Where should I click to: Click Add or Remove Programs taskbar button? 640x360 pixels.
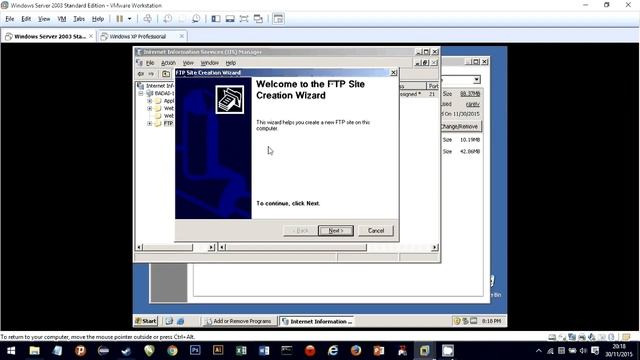click(239, 321)
